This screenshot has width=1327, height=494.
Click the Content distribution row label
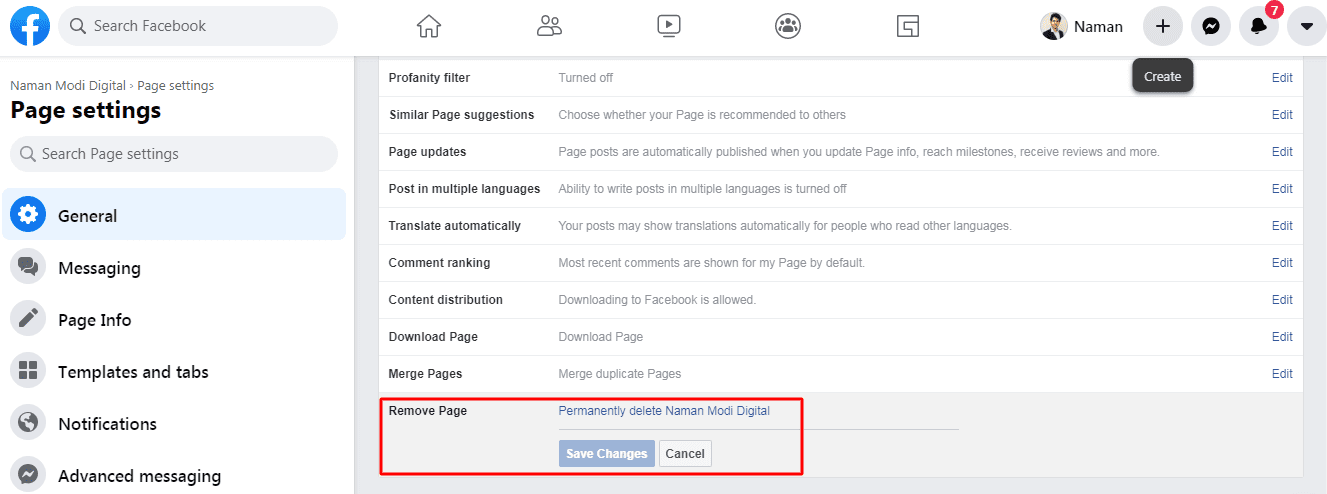(x=445, y=300)
